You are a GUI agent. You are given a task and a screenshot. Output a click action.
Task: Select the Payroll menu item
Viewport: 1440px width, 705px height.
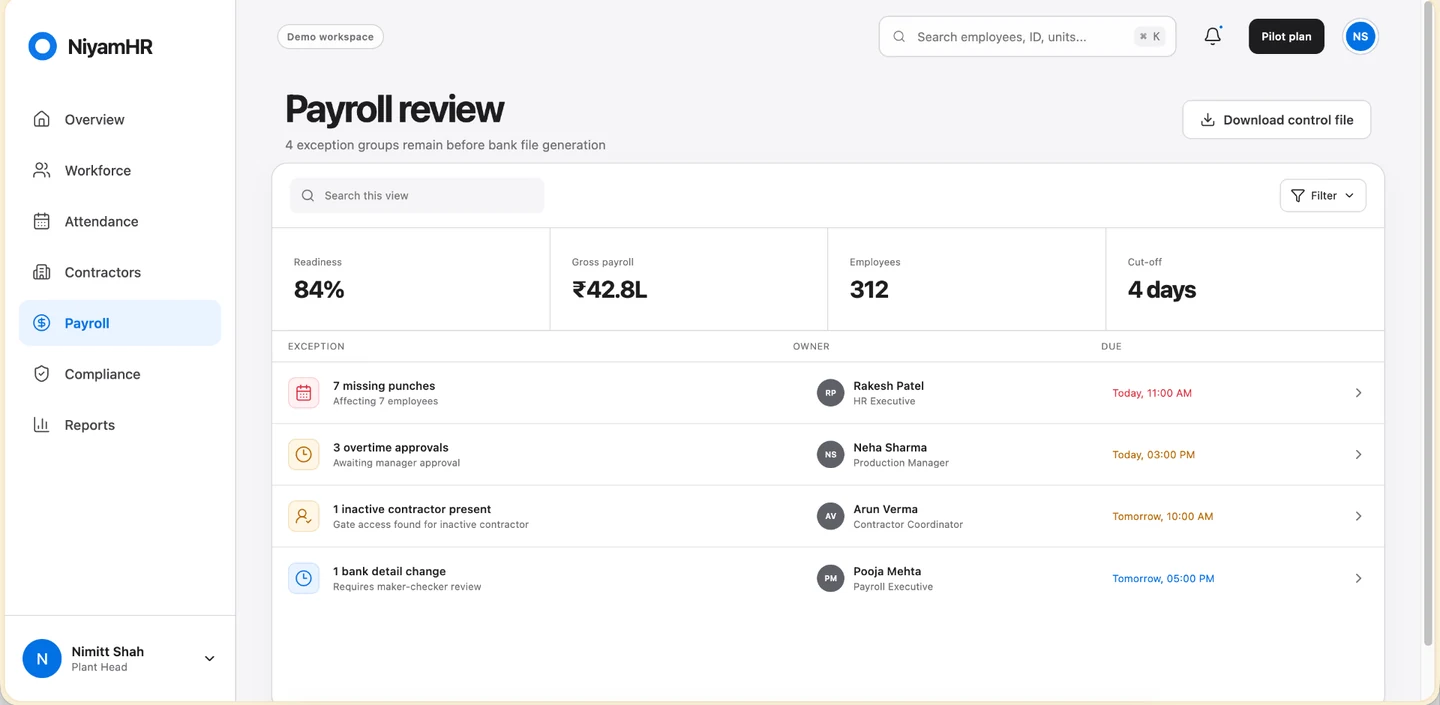[120, 323]
